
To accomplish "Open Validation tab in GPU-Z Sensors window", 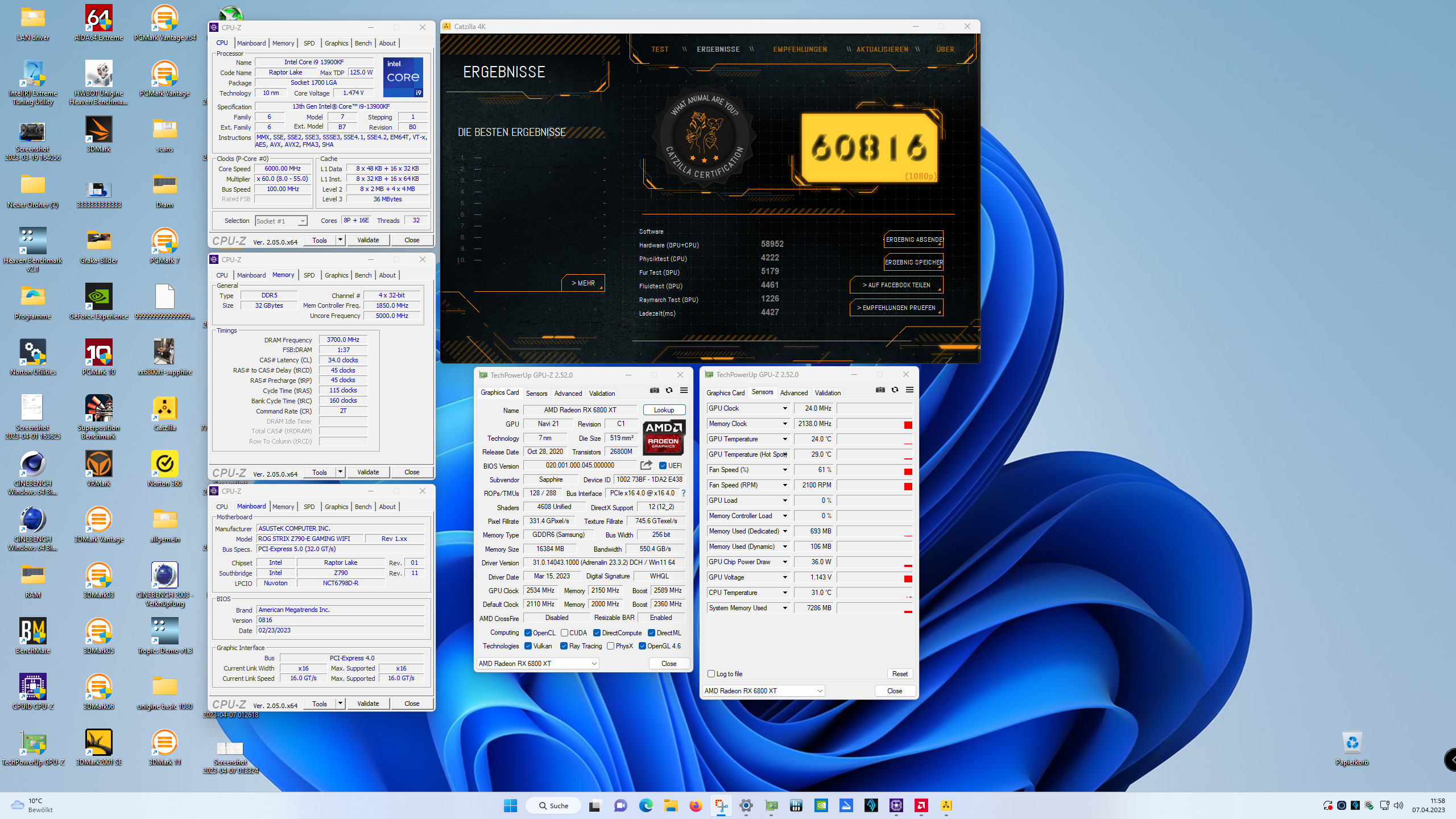I will [828, 392].
